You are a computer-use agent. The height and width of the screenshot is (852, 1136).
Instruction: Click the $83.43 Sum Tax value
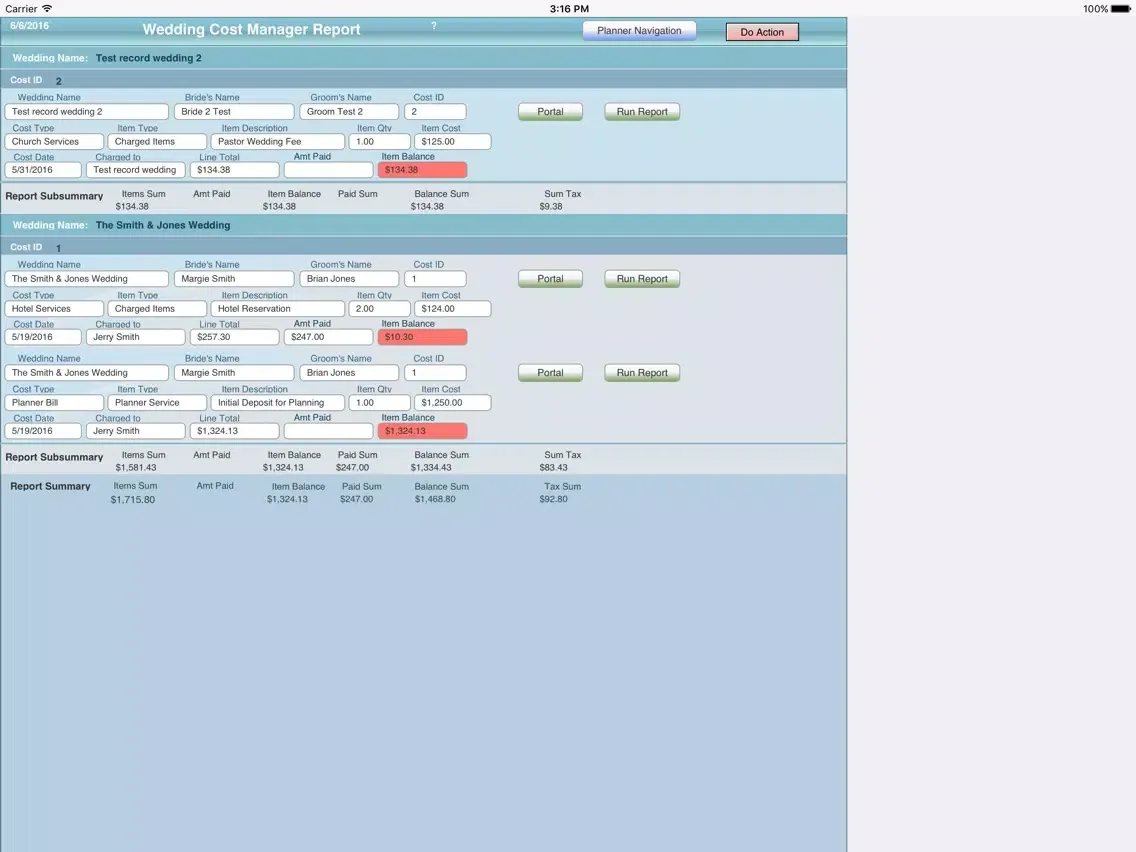[x=554, y=467]
